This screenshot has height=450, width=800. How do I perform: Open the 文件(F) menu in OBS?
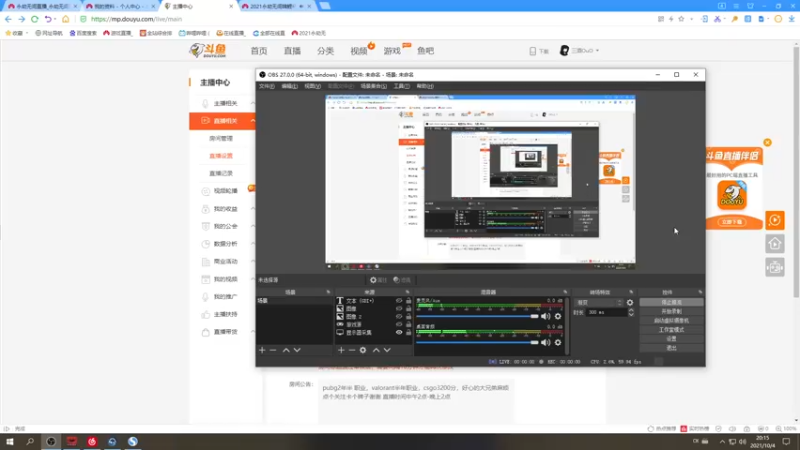[267, 86]
